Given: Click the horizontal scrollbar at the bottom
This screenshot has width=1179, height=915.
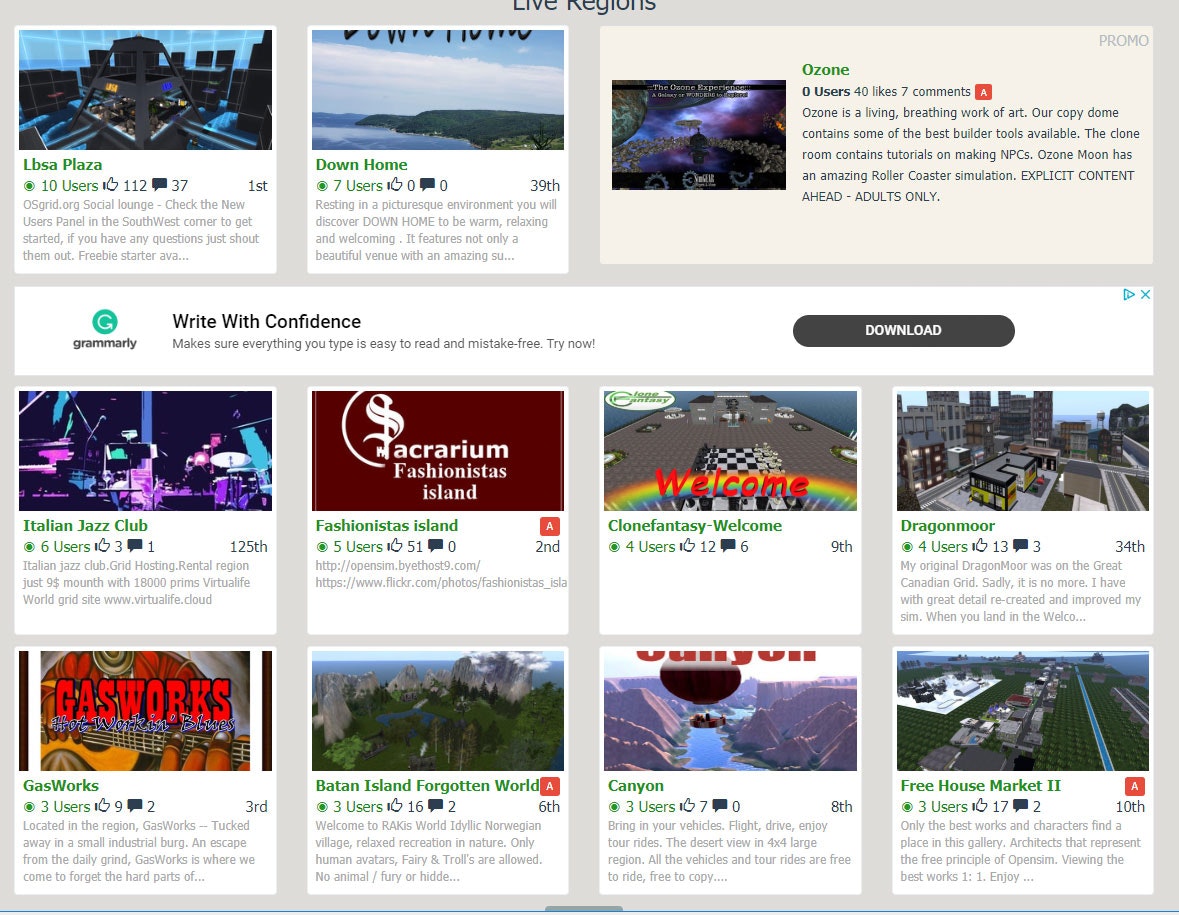Looking at the screenshot, I should point(583,908).
